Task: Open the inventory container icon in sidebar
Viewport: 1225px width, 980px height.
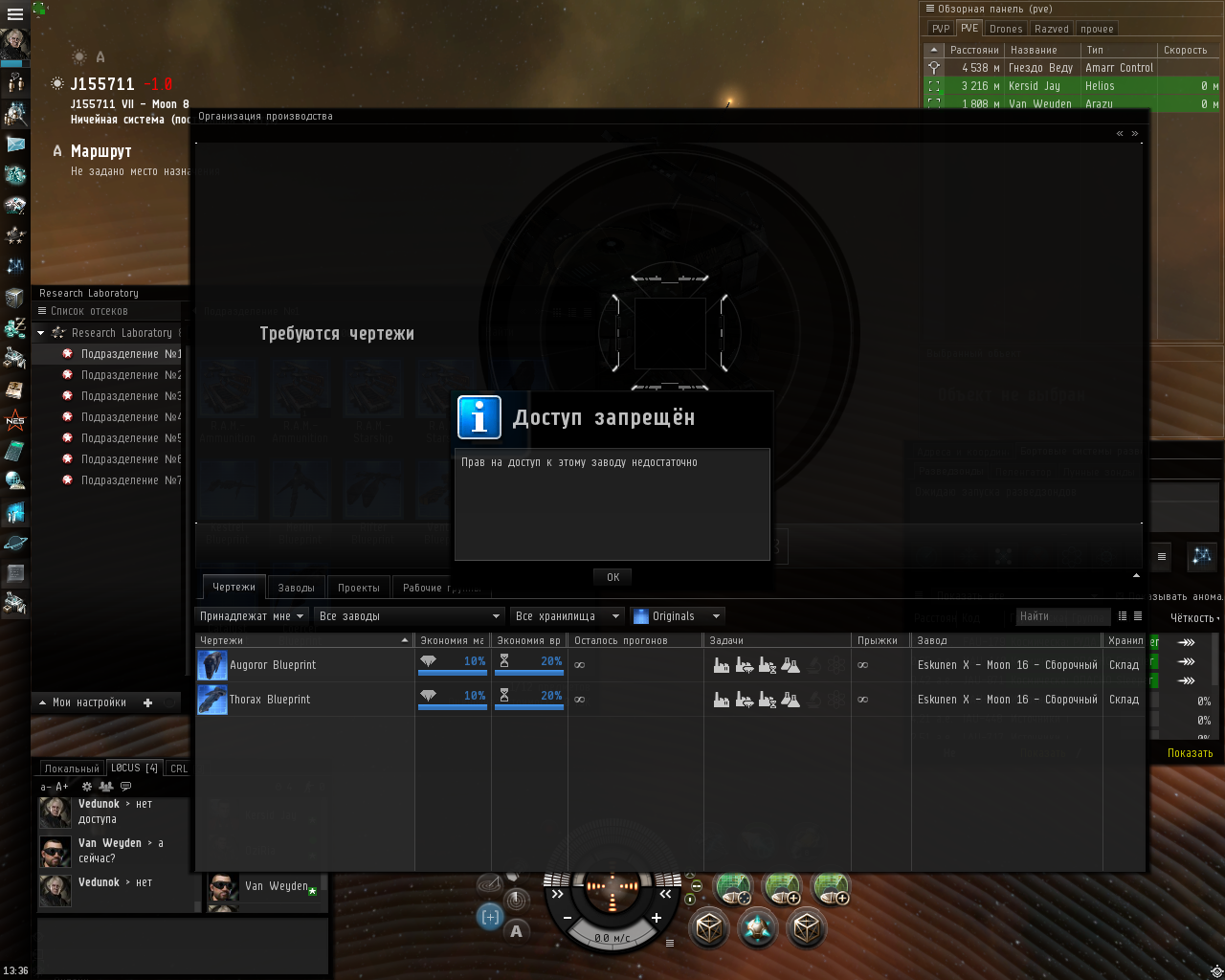Action: 15,298
